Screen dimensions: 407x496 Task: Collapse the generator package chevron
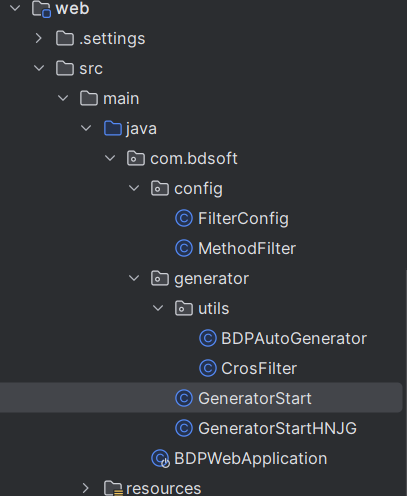point(134,278)
